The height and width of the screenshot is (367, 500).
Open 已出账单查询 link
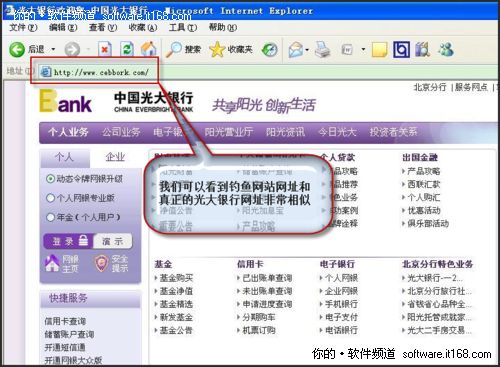click(267, 278)
